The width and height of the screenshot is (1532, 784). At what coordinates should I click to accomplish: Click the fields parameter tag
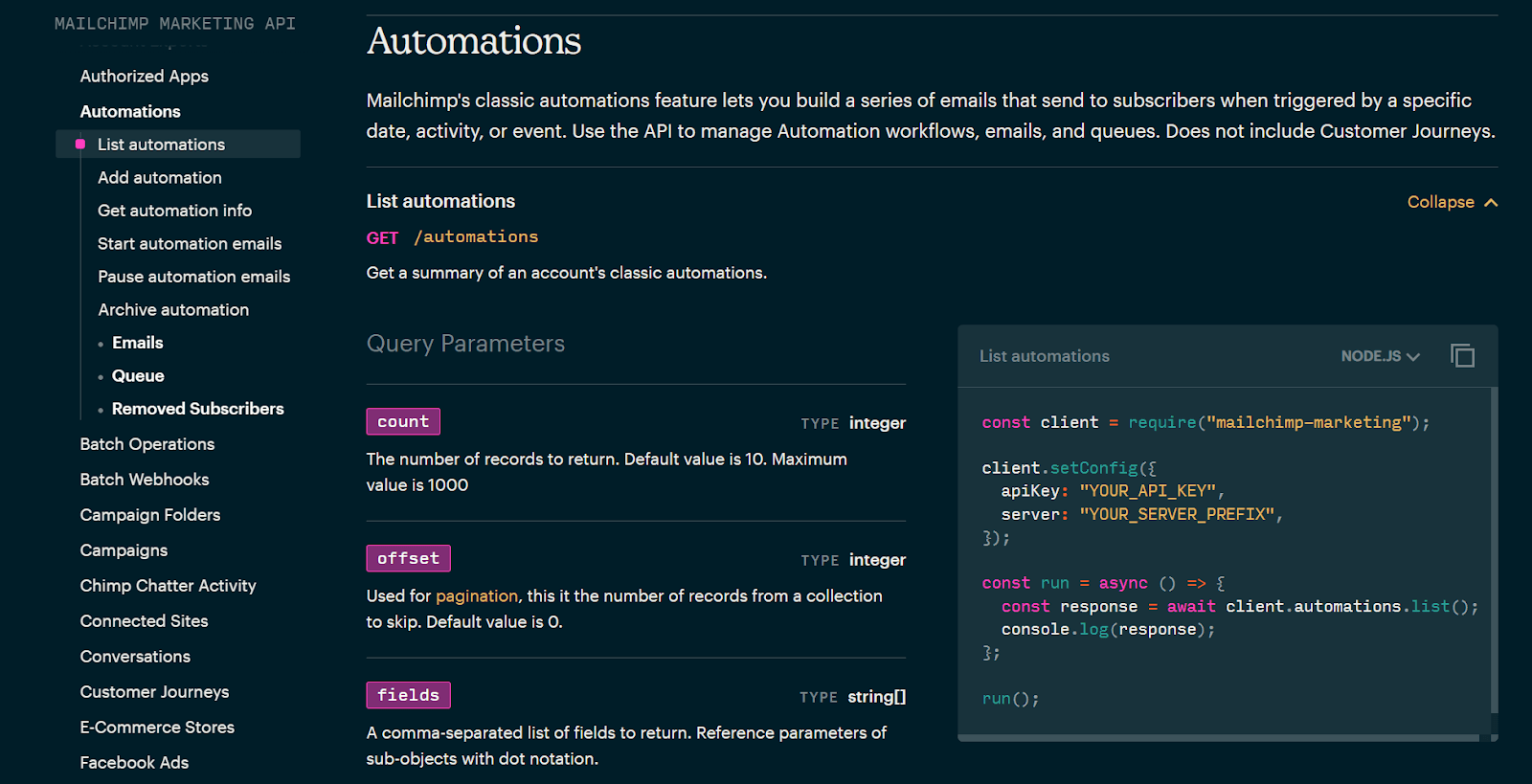coord(408,696)
